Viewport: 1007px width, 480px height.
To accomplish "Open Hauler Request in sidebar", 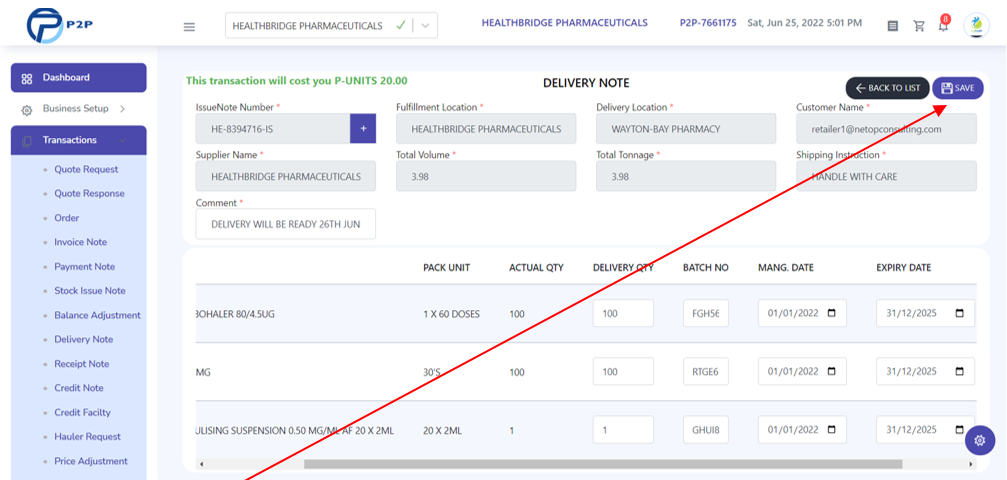I will 87,437.
